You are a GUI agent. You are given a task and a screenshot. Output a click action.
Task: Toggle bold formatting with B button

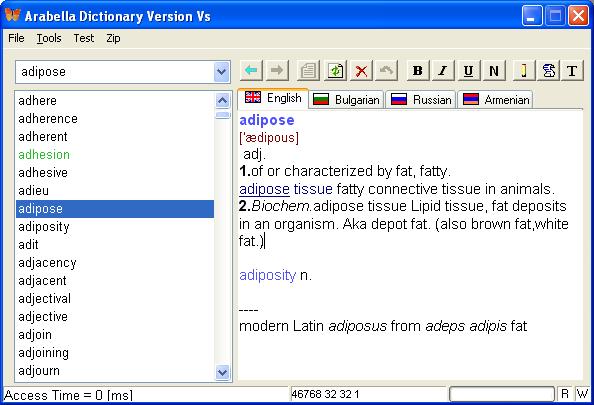(418, 70)
